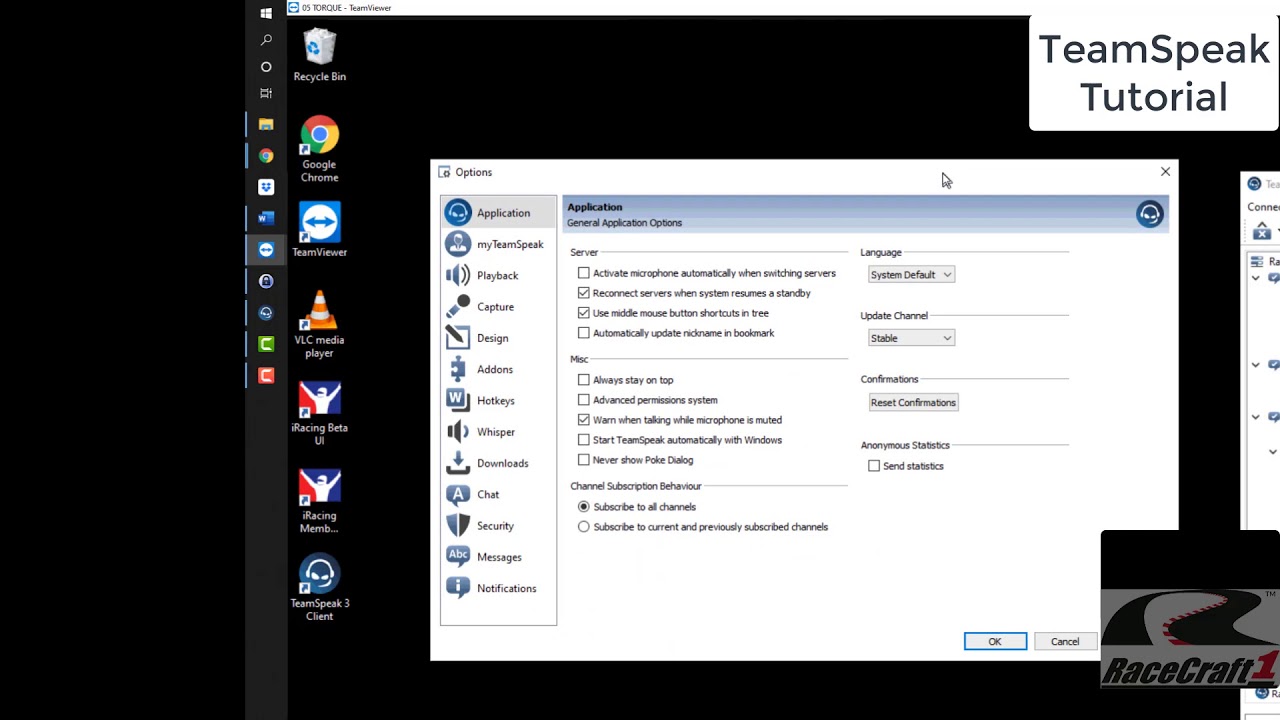Collapse the indented sub-channel chevron in TeamSpeak tree

click(x=1273, y=452)
